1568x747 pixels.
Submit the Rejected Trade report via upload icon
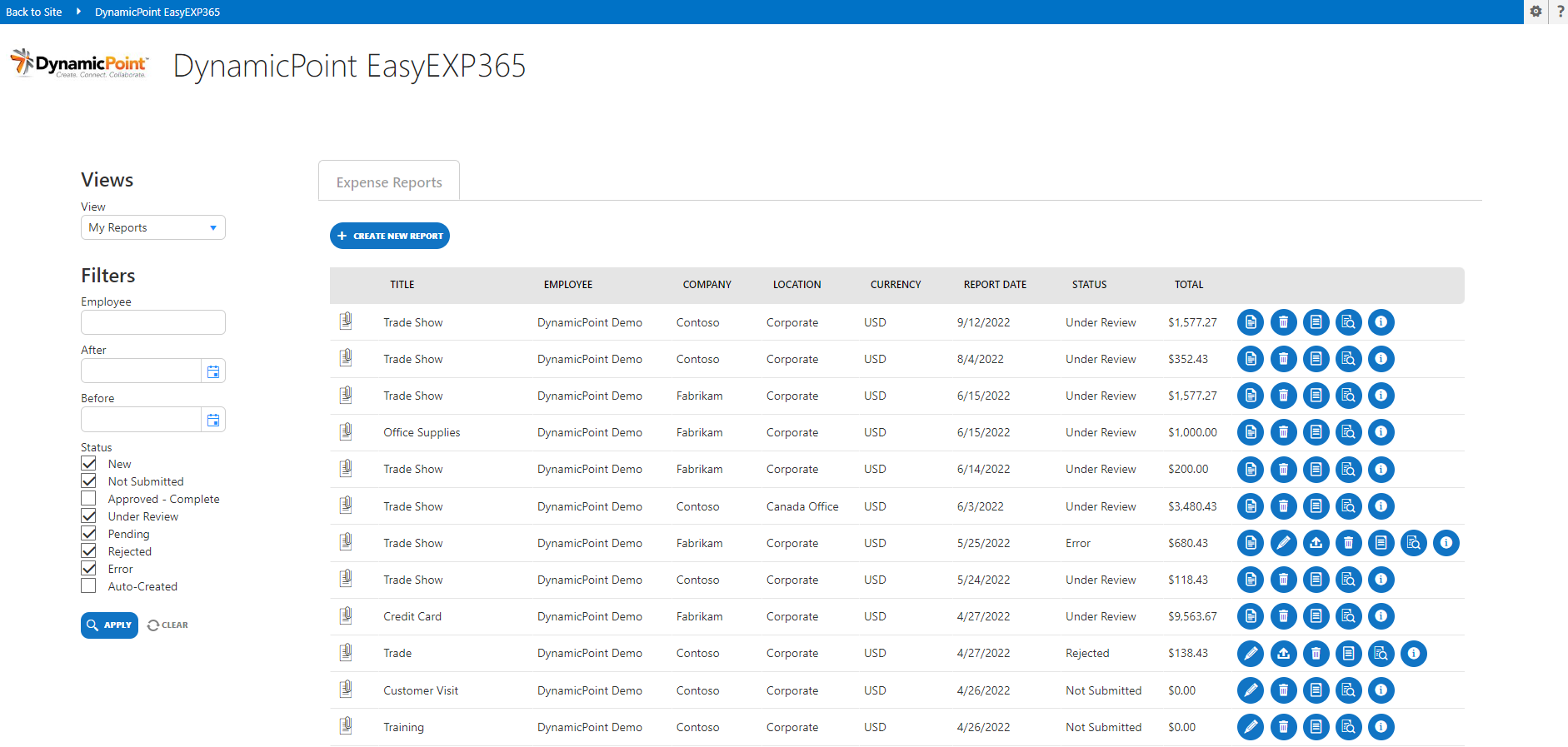1283,654
